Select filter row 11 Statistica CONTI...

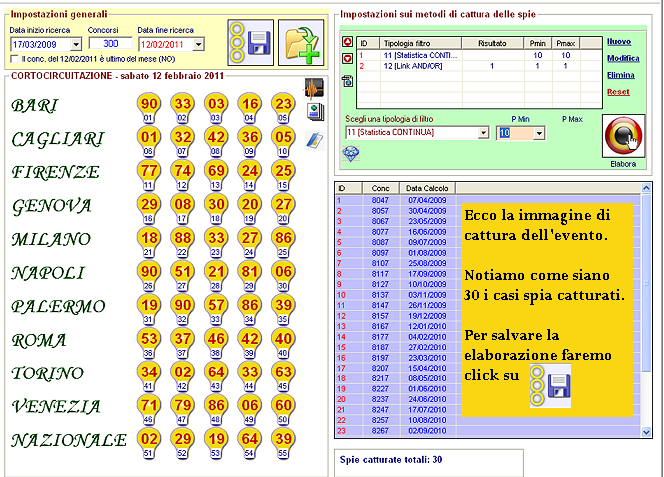tap(479, 55)
